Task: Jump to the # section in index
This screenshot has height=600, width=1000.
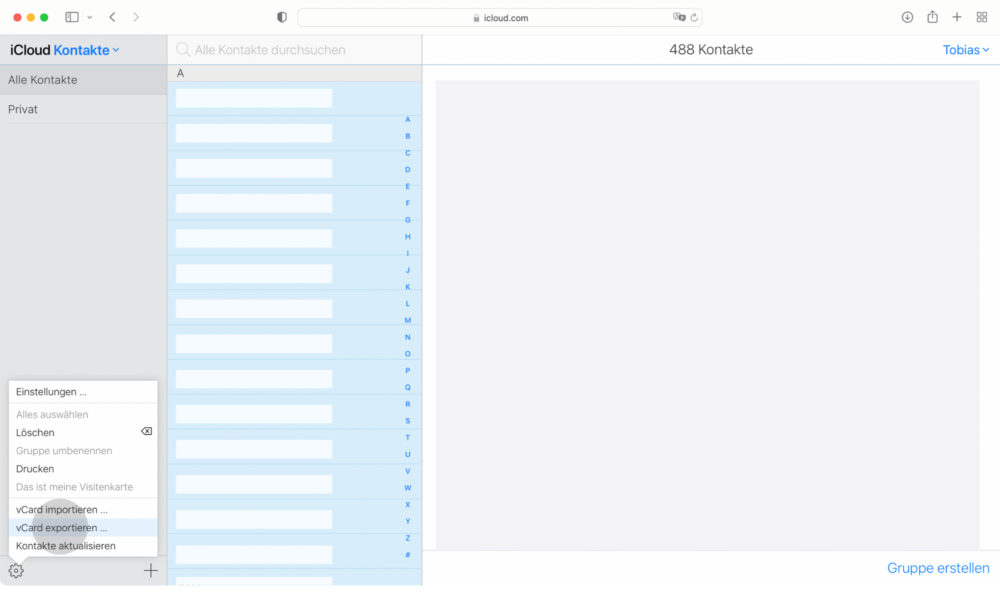Action: coord(408,555)
